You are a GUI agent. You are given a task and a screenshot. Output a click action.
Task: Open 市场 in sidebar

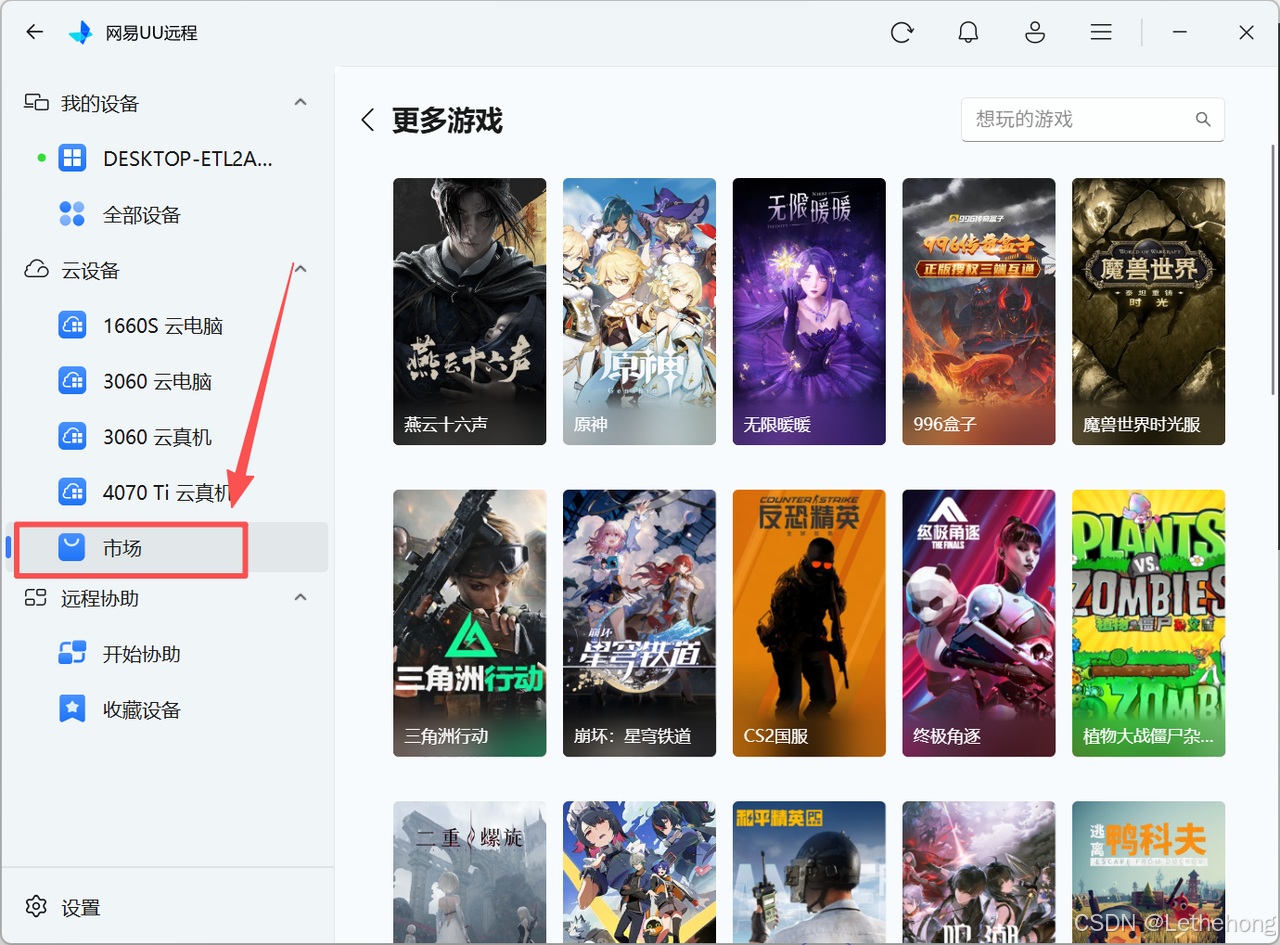click(x=167, y=547)
